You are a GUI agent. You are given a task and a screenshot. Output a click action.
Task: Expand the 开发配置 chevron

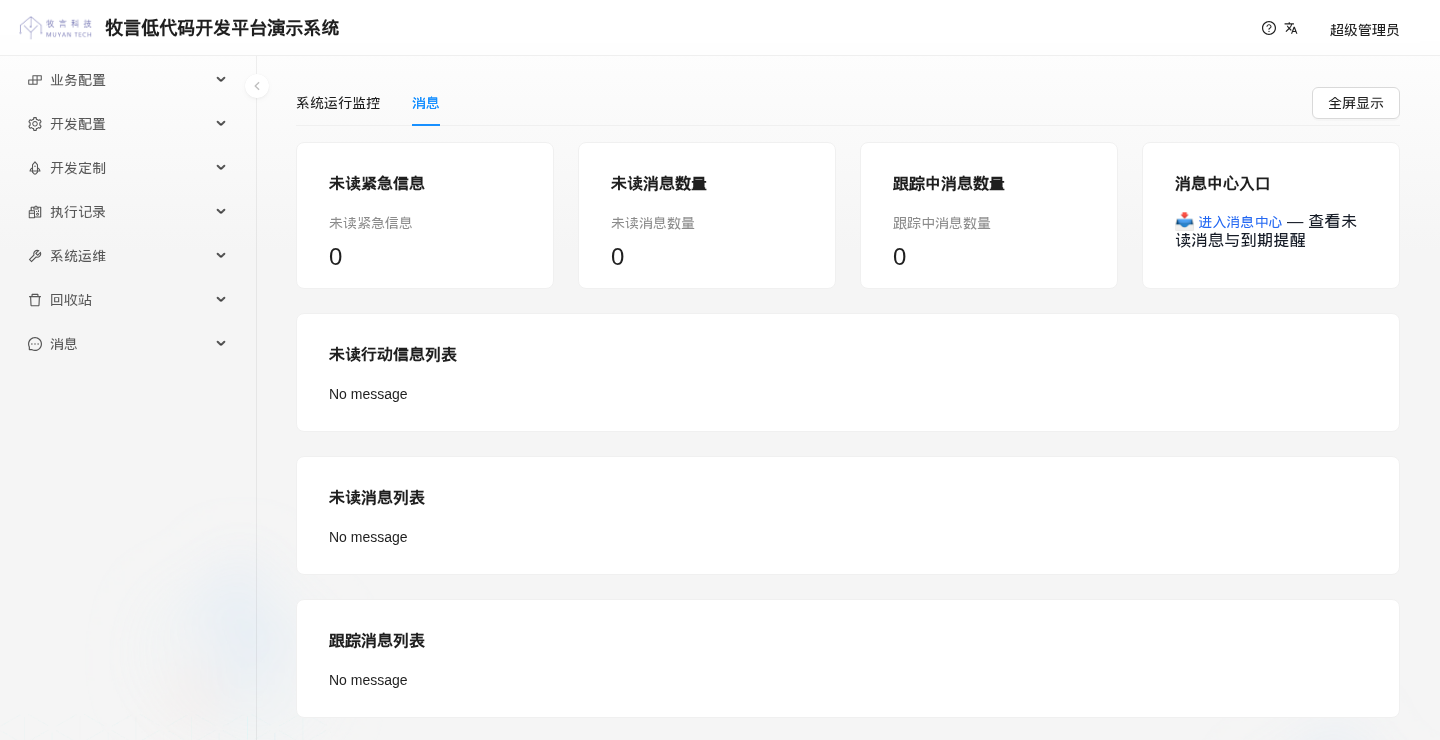tap(221, 123)
